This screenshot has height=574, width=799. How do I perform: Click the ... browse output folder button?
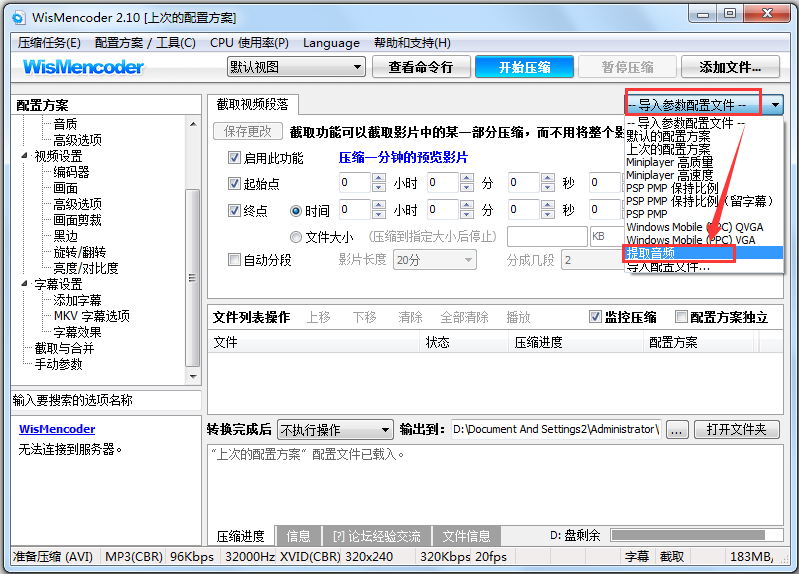pyautogui.click(x=677, y=430)
